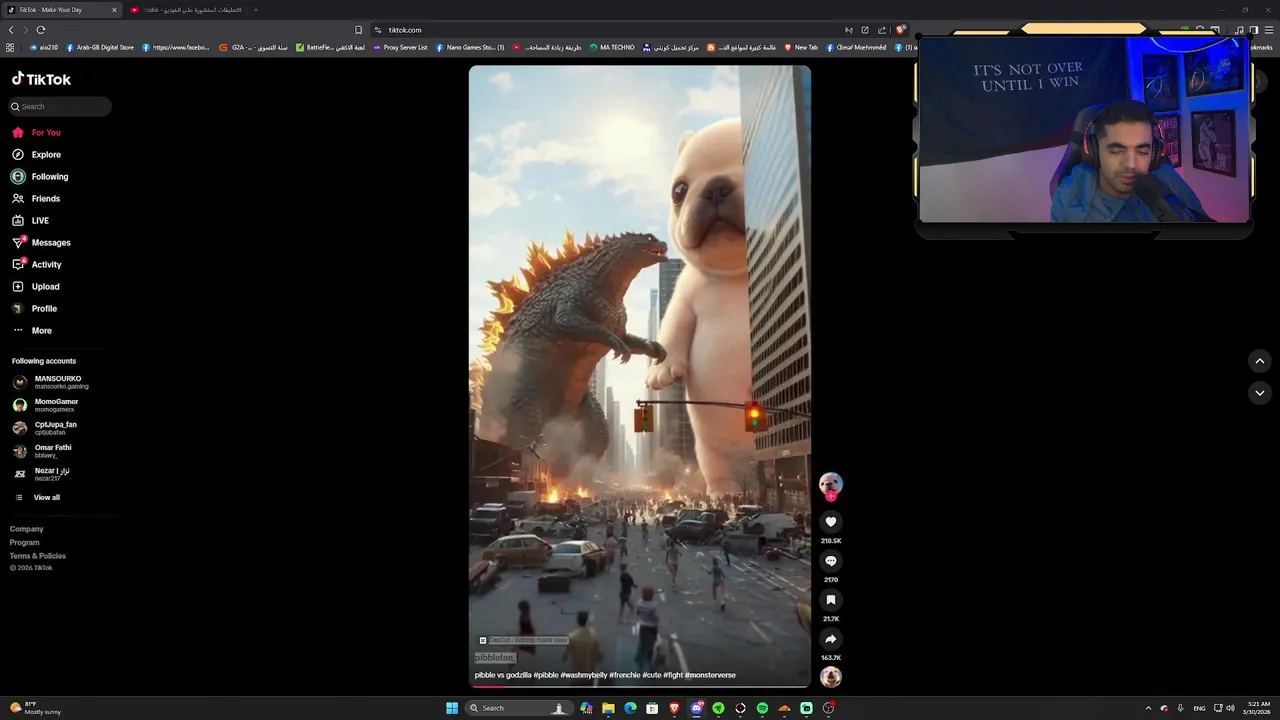Click the #monsterverse hashtag
1280x720 pixels.
point(710,675)
